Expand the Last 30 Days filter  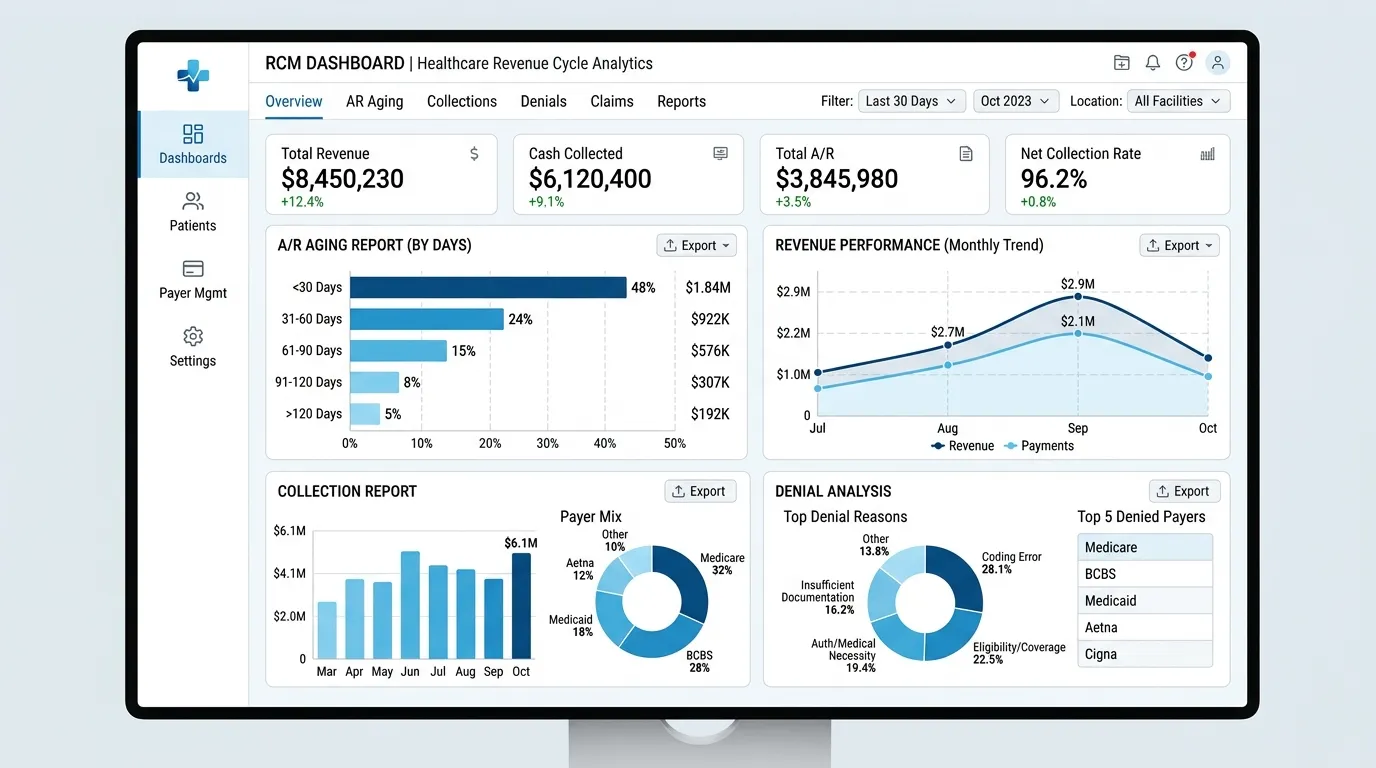point(911,101)
